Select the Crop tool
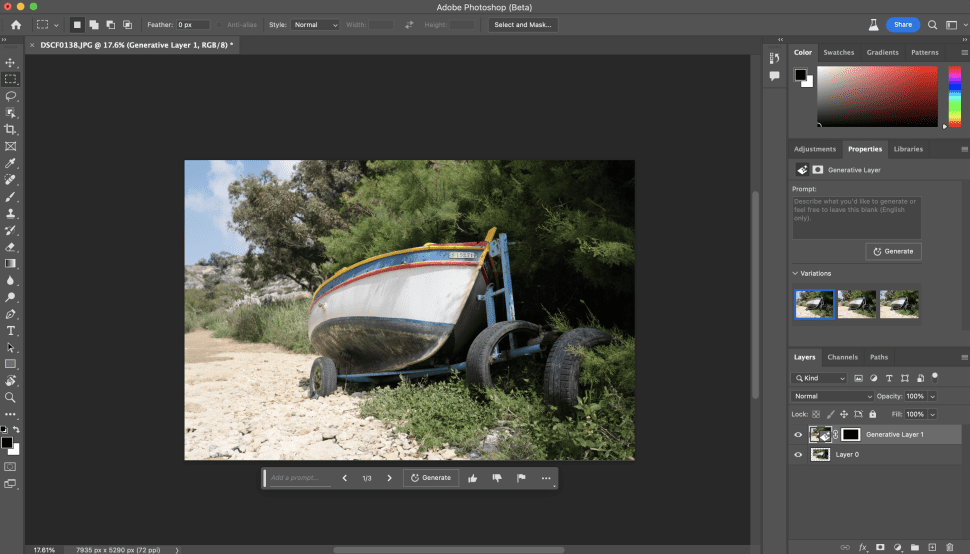The height and width of the screenshot is (554, 970). [11, 129]
